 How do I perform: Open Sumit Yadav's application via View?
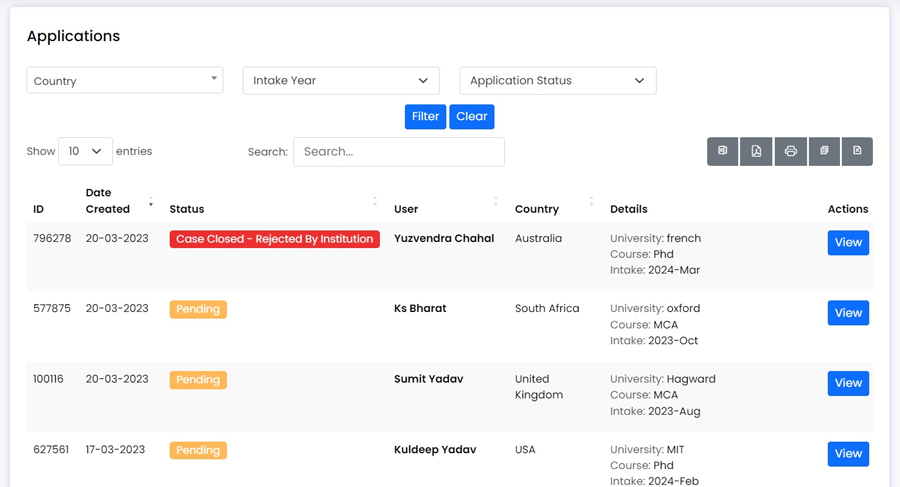coord(848,383)
